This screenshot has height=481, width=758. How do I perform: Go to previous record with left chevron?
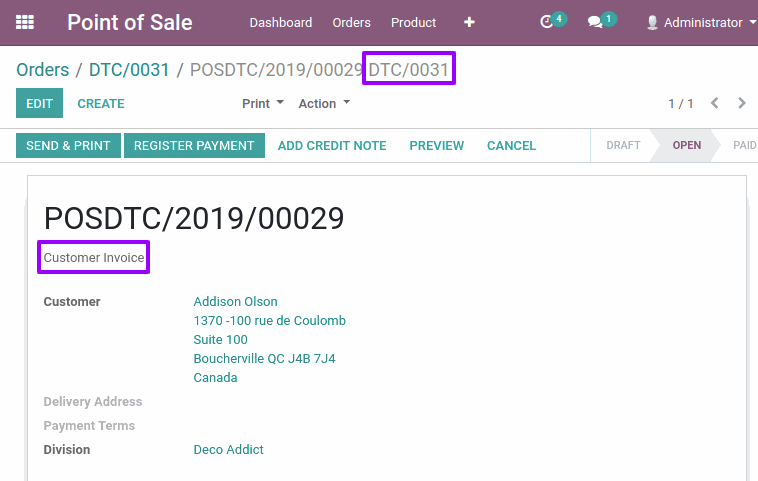[714, 103]
